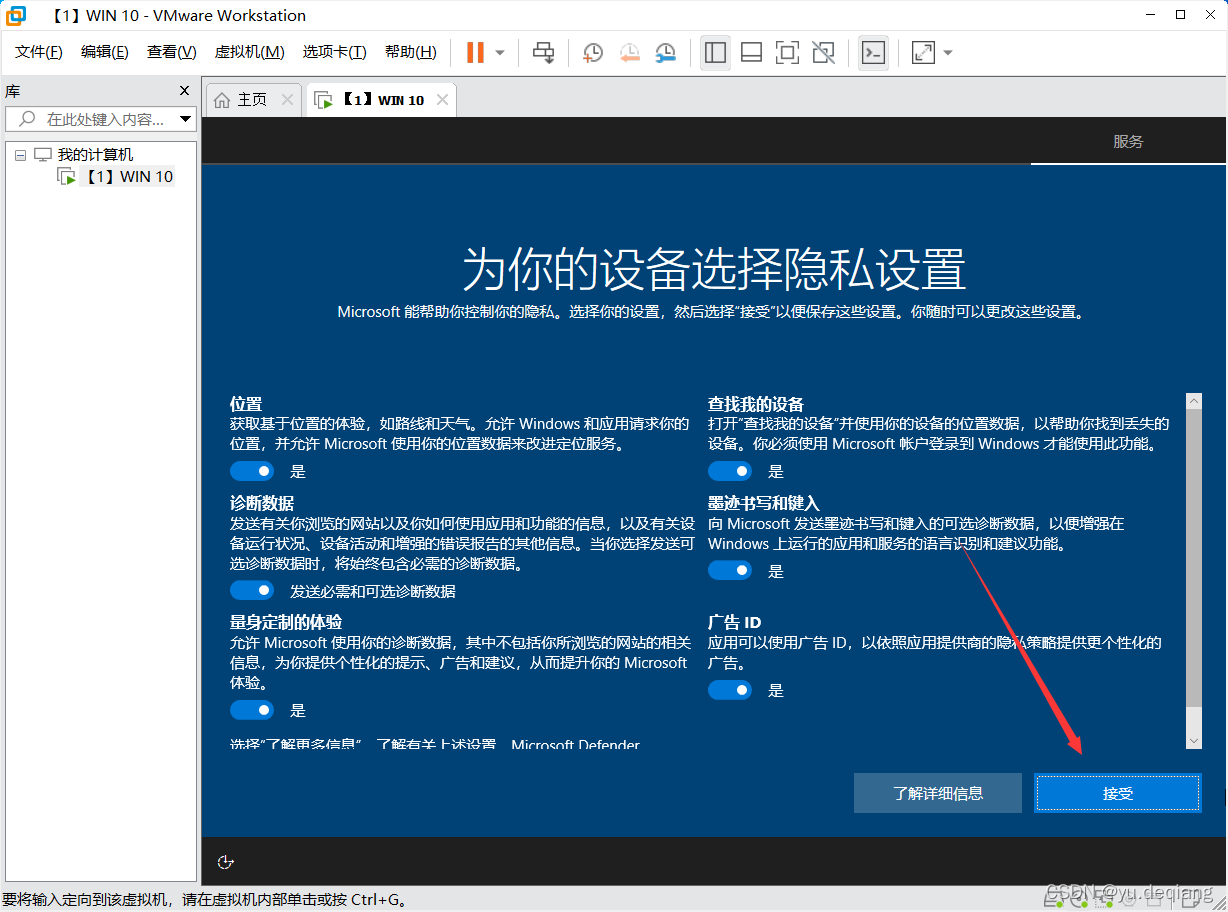The height and width of the screenshot is (912, 1228).
Task: Click the stretch guest display icon
Action: 923,52
